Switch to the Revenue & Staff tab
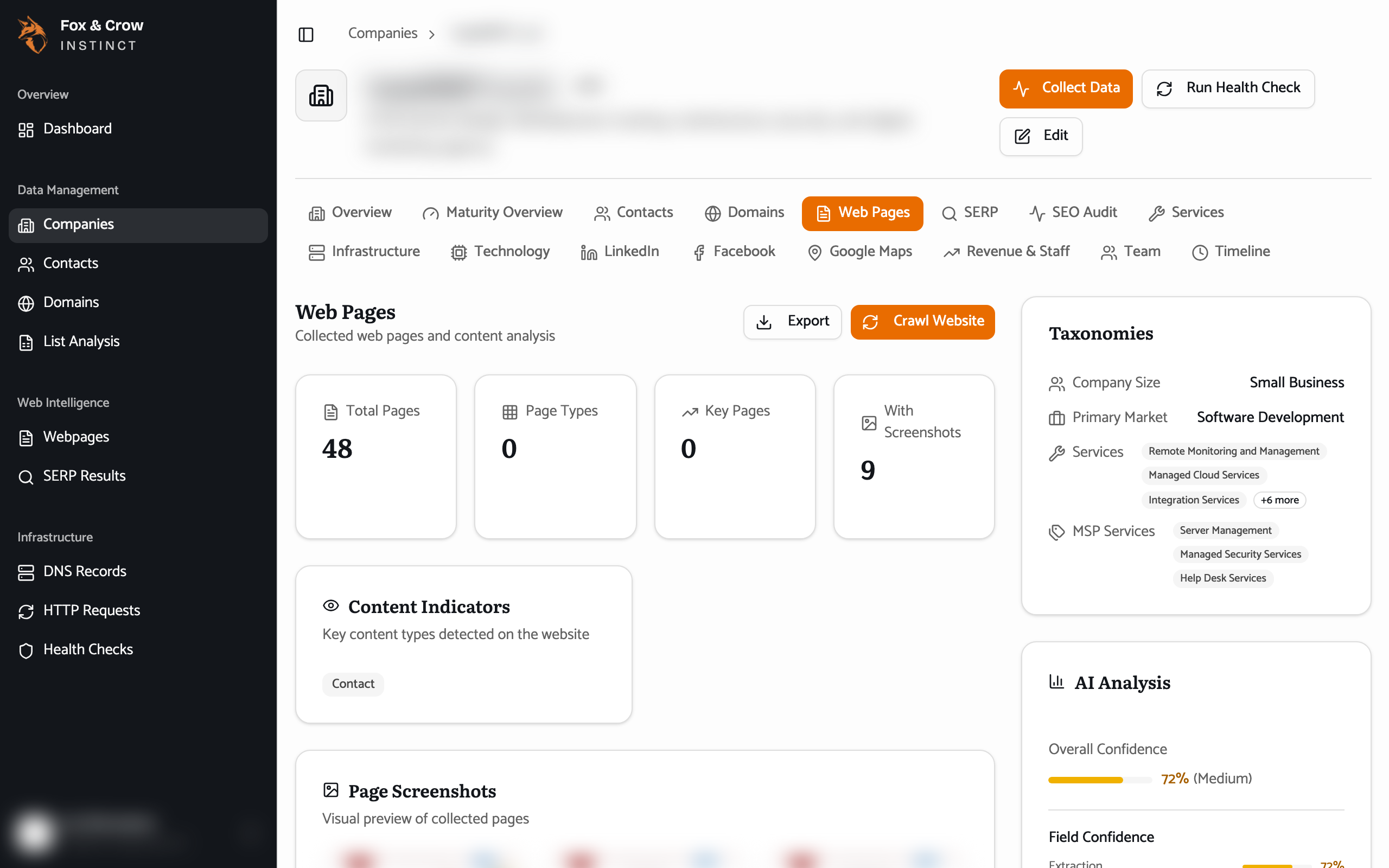The width and height of the screenshot is (1389, 868). click(x=1006, y=252)
